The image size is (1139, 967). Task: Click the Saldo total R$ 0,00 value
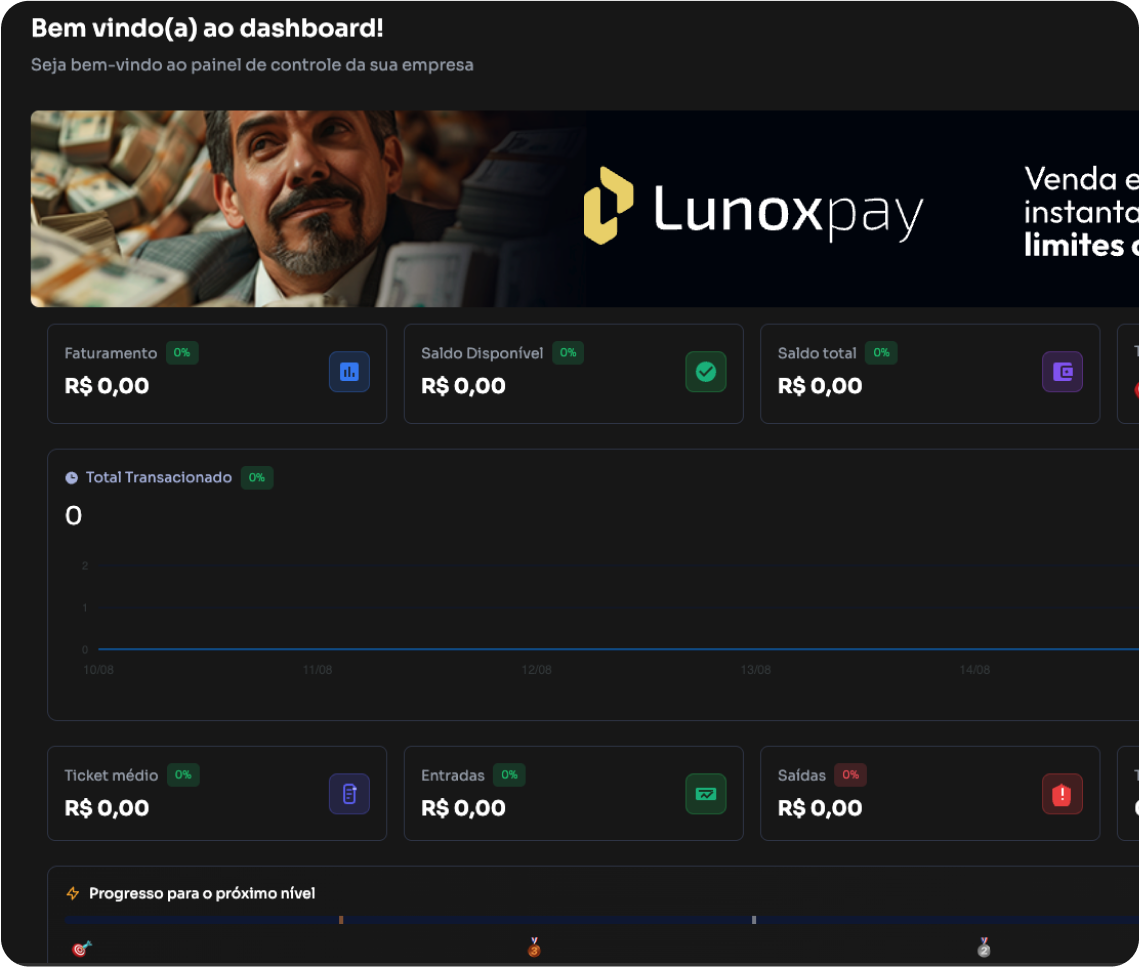(820, 386)
